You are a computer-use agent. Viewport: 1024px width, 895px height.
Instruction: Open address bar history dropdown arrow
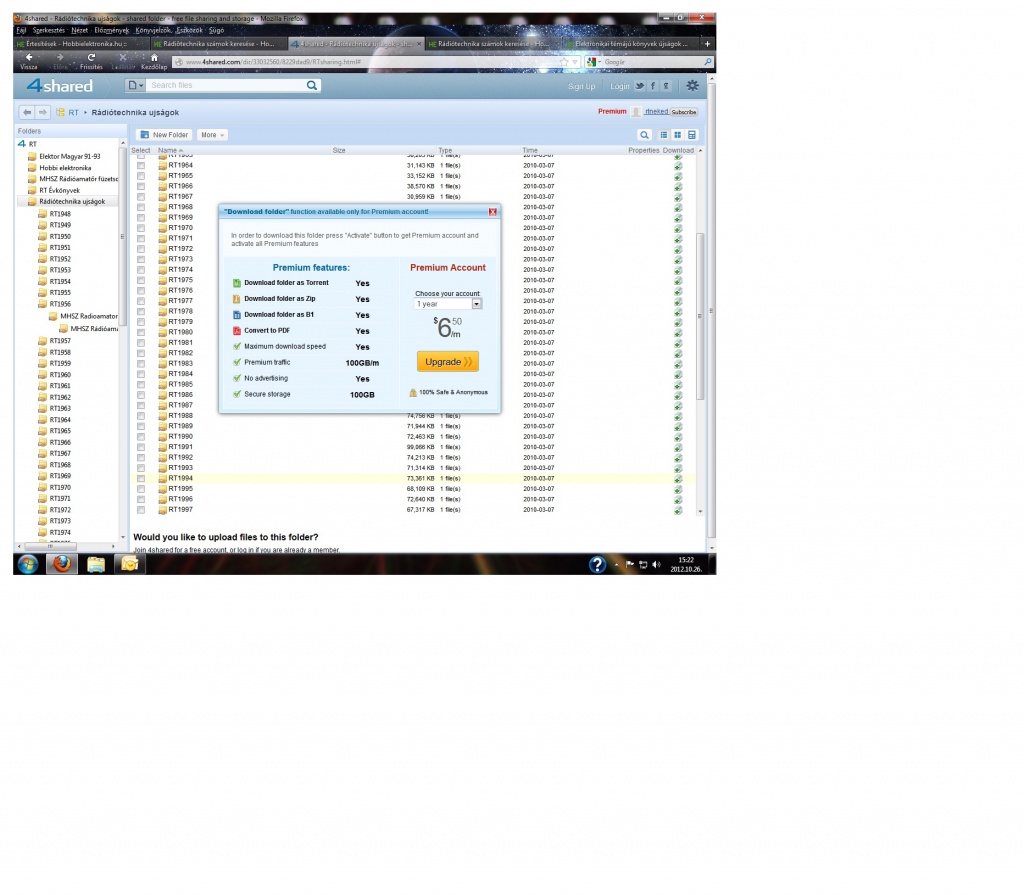point(575,62)
